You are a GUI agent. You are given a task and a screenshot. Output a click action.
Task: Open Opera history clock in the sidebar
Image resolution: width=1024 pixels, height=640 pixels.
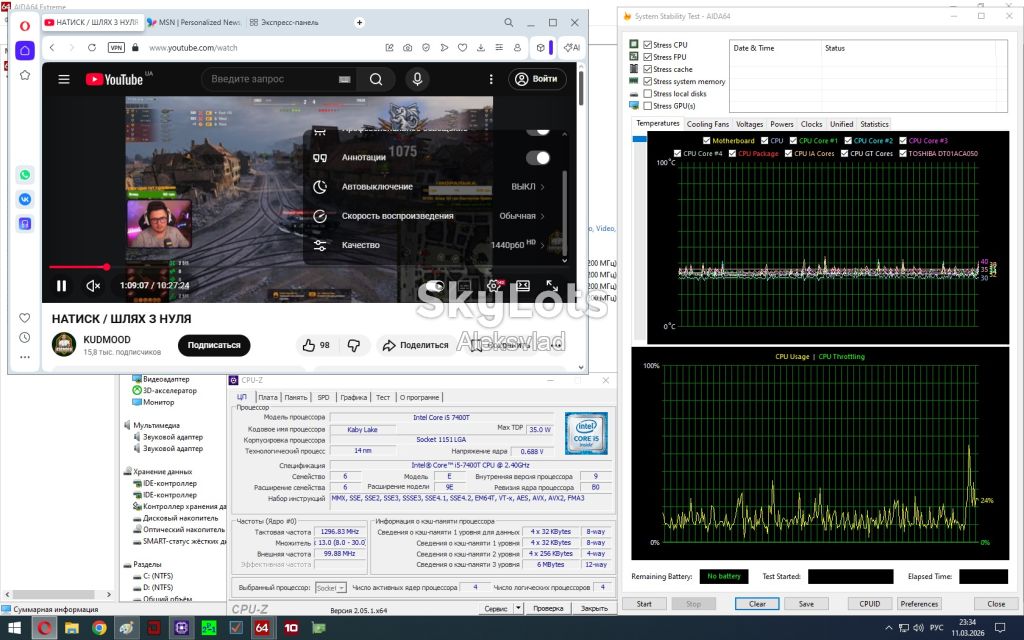25,338
